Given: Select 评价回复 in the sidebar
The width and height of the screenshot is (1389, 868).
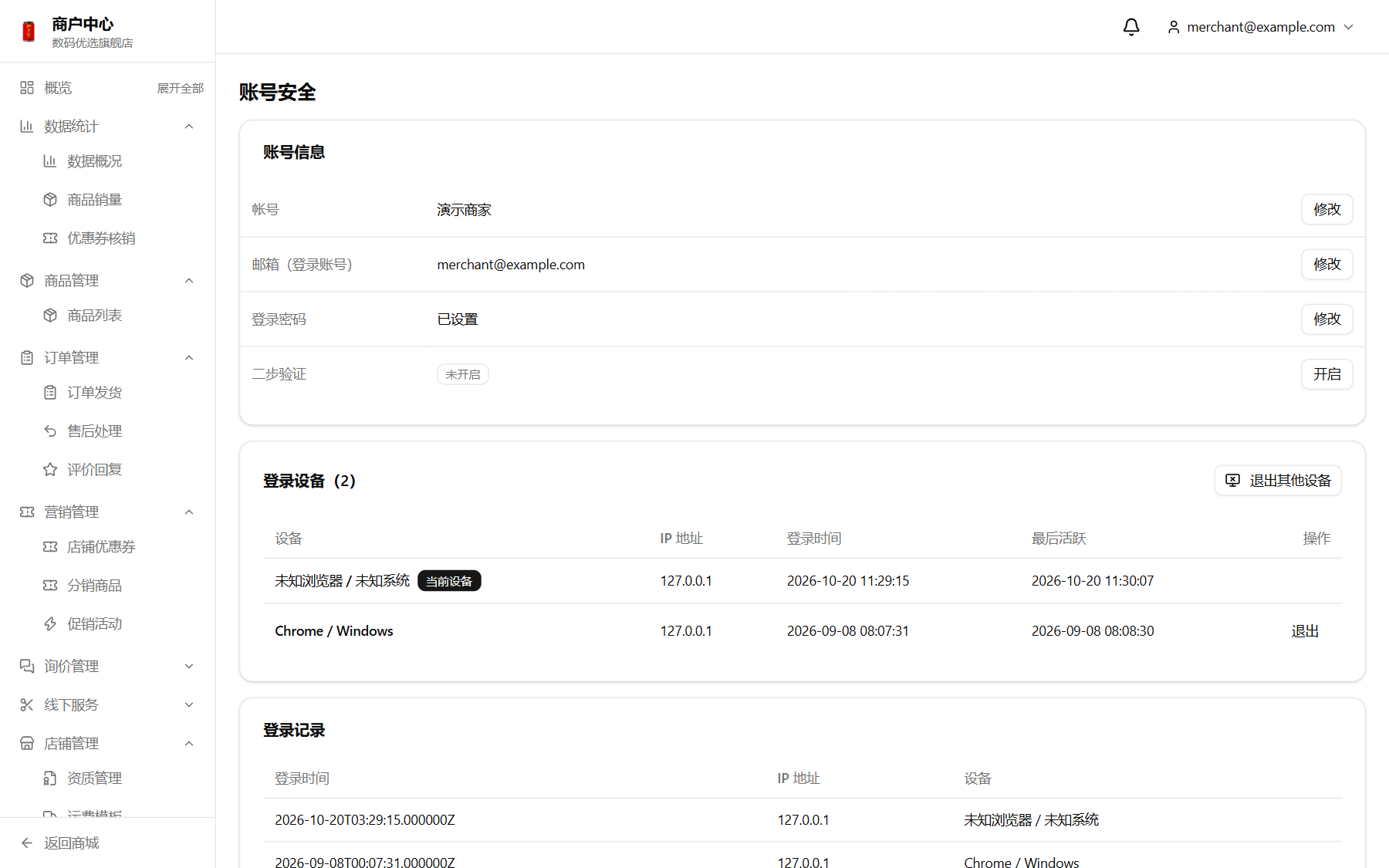Looking at the screenshot, I should (x=94, y=470).
